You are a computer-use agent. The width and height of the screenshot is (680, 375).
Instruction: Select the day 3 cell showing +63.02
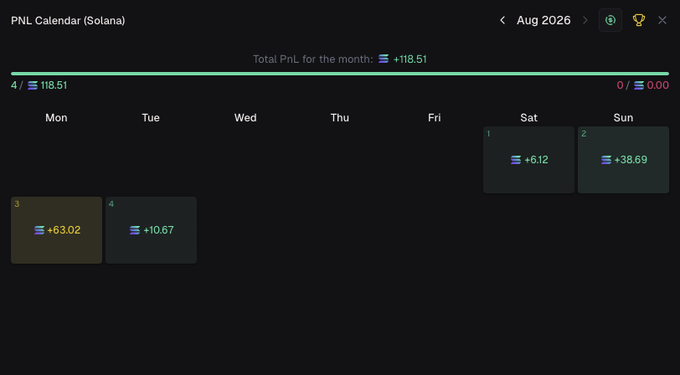click(x=56, y=230)
